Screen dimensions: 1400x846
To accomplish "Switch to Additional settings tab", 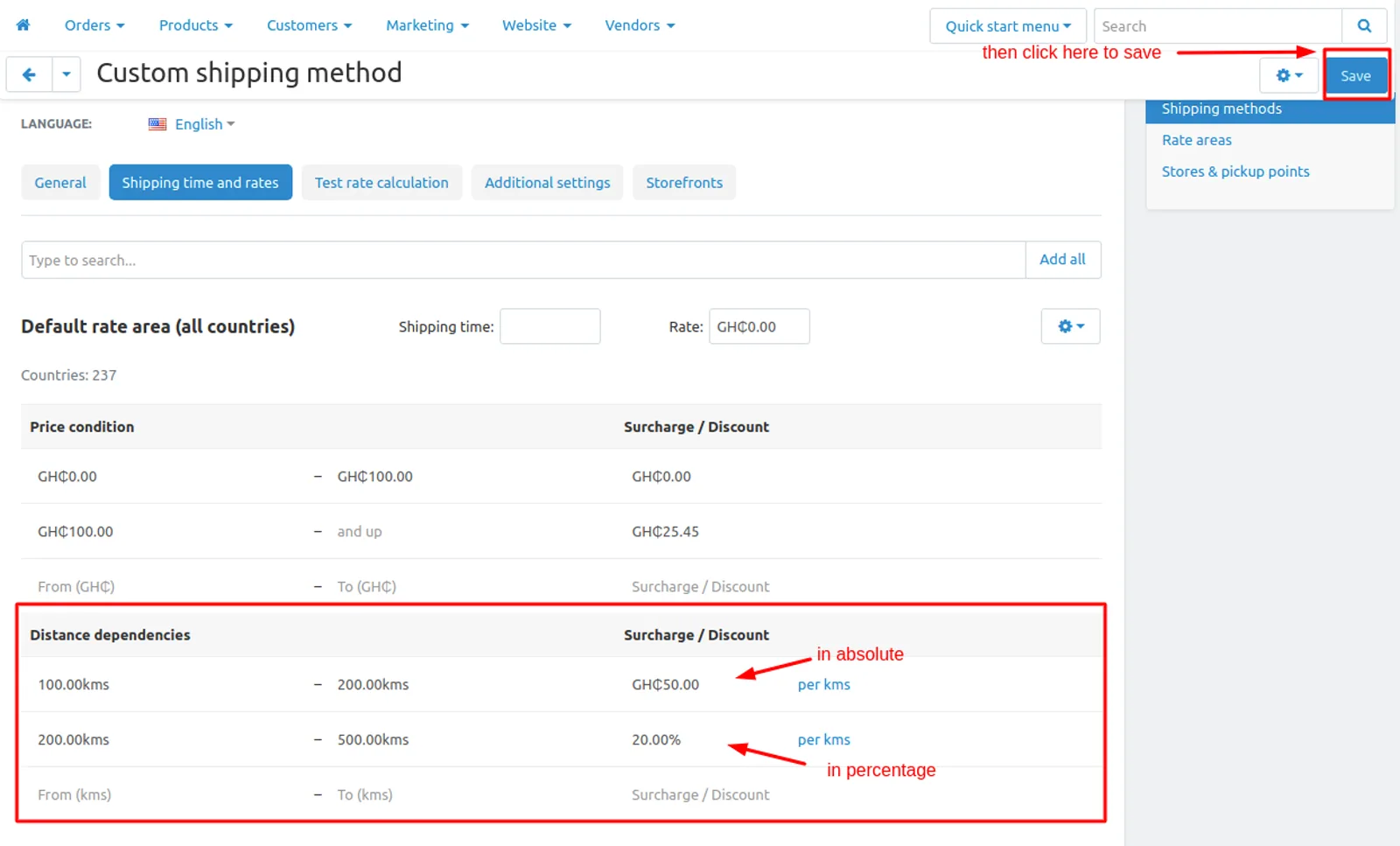I will click(547, 183).
